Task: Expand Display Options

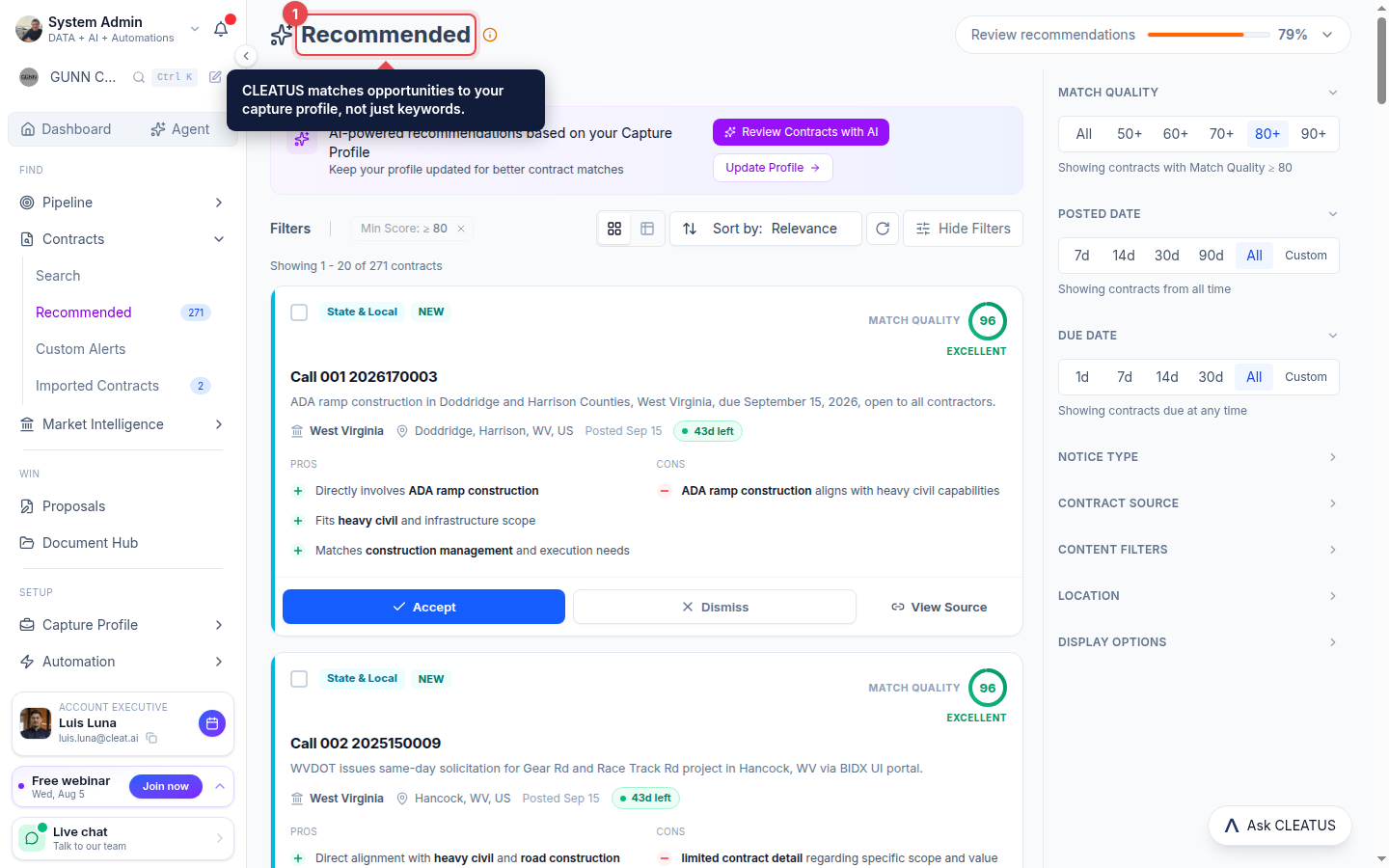Action: coord(1197,642)
